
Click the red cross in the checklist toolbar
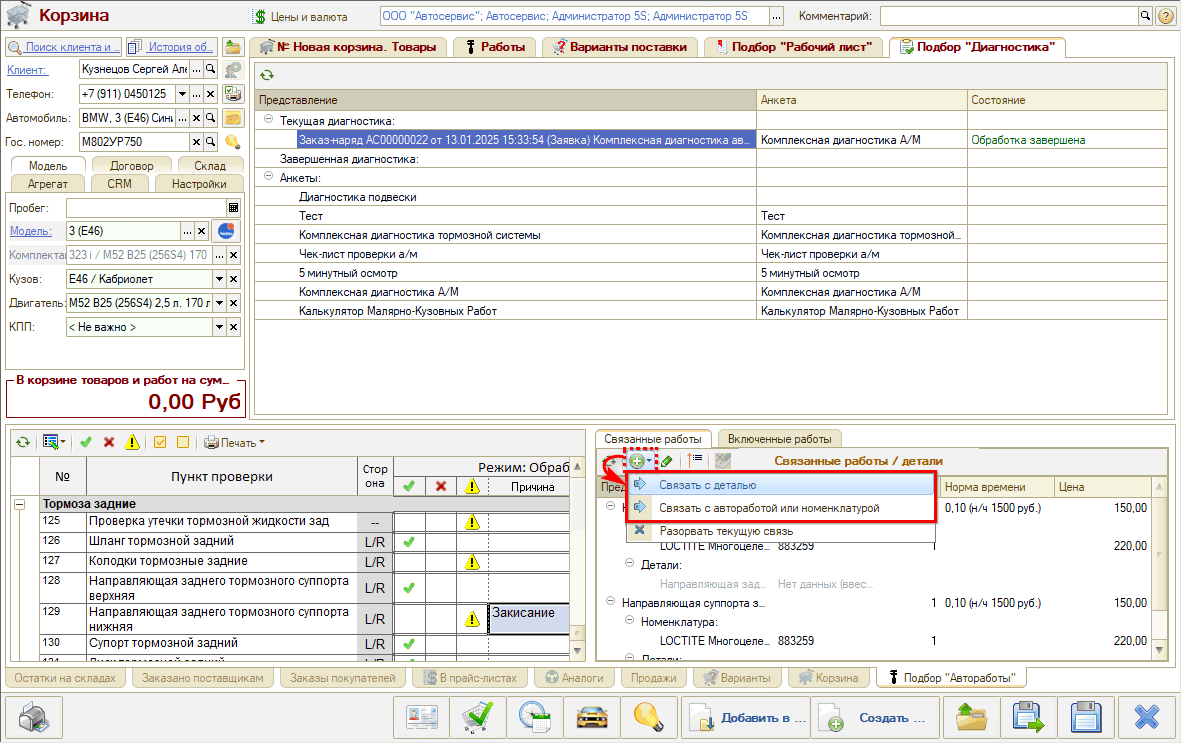pyautogui.click(x=109, y=442)
